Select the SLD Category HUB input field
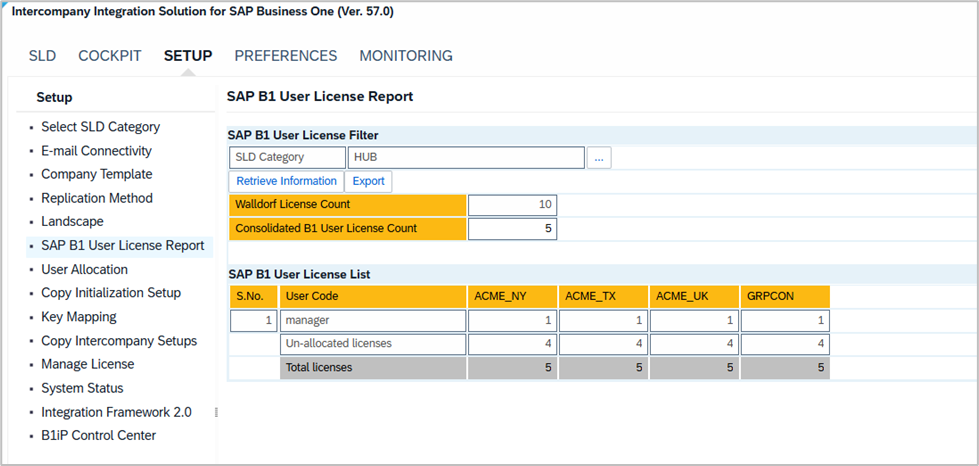 click(466, 158)
